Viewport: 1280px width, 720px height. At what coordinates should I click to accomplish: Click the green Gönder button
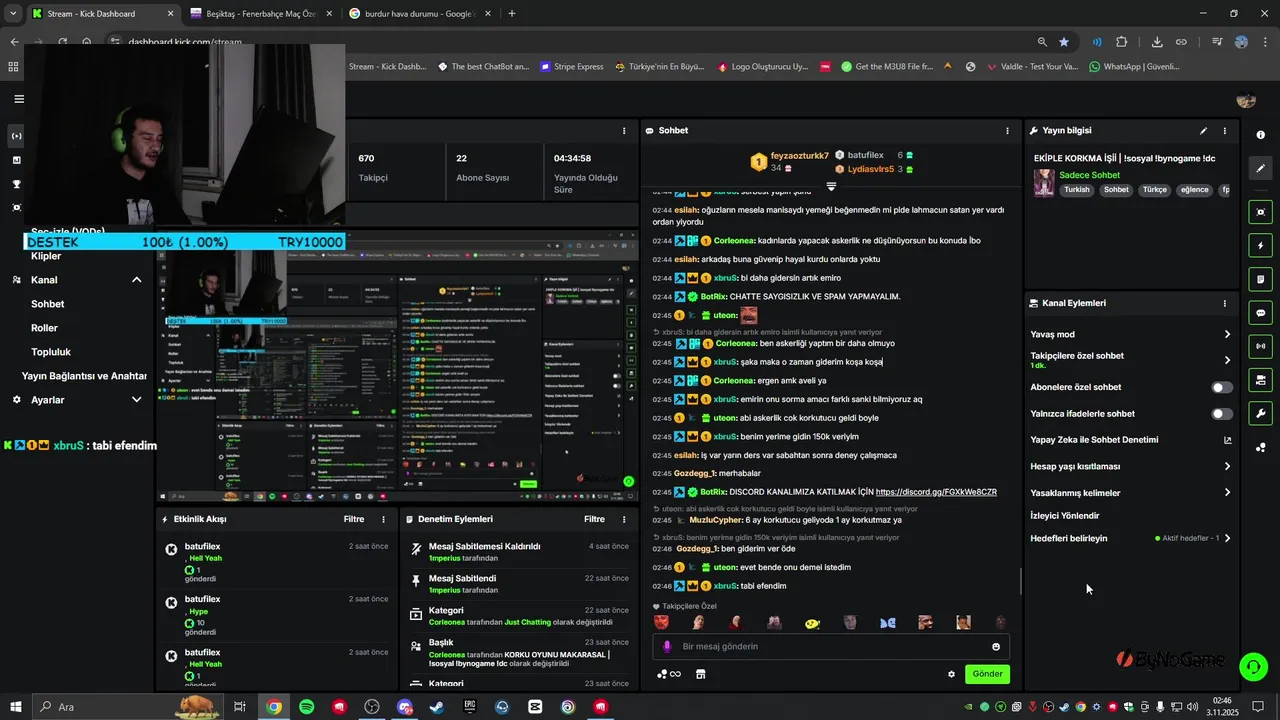click(x=987, y=674)
